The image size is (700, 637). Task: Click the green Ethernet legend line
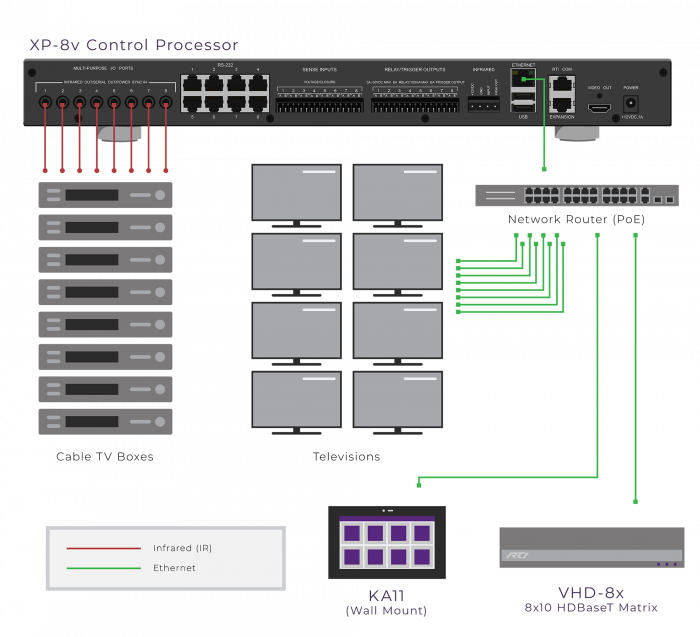click(103, 568)
